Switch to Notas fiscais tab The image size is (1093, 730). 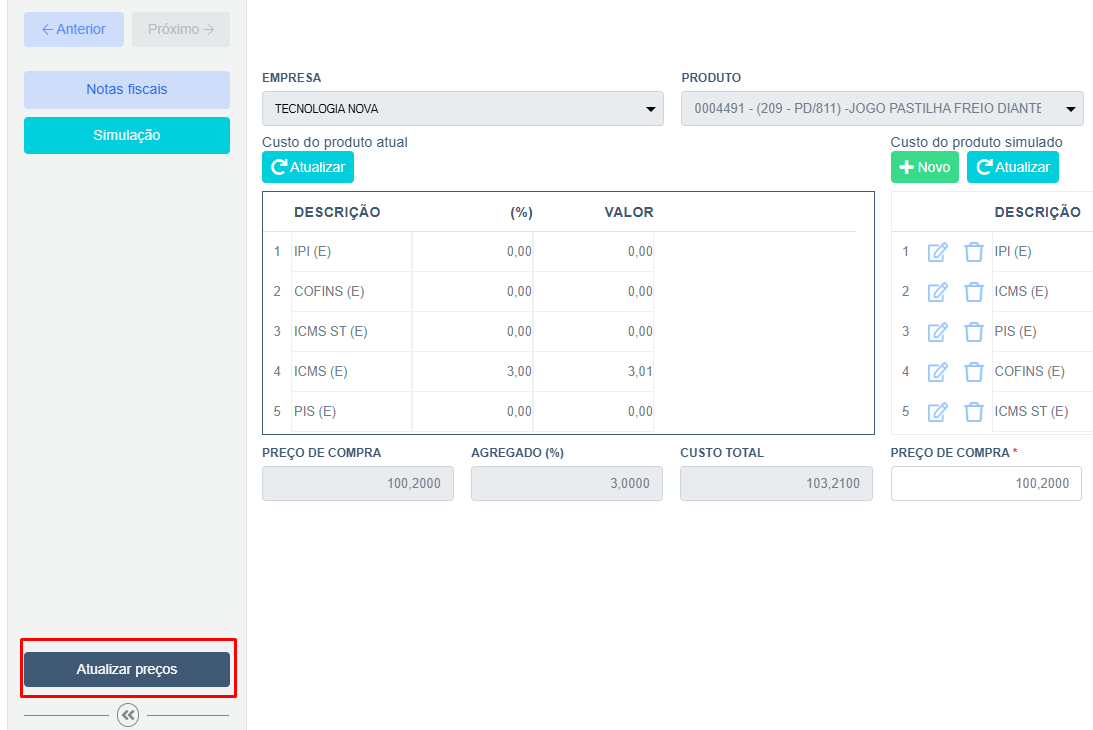[x=127, y=90]
